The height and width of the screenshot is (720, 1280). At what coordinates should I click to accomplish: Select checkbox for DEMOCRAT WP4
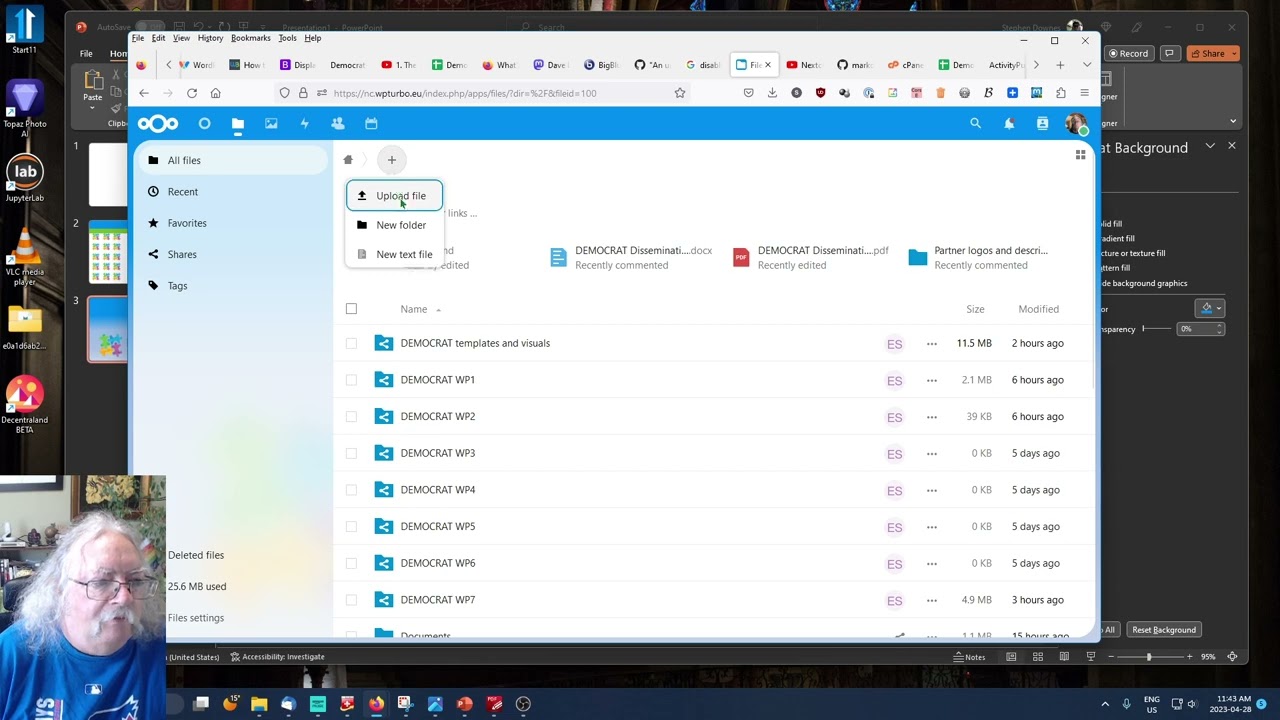351,490
